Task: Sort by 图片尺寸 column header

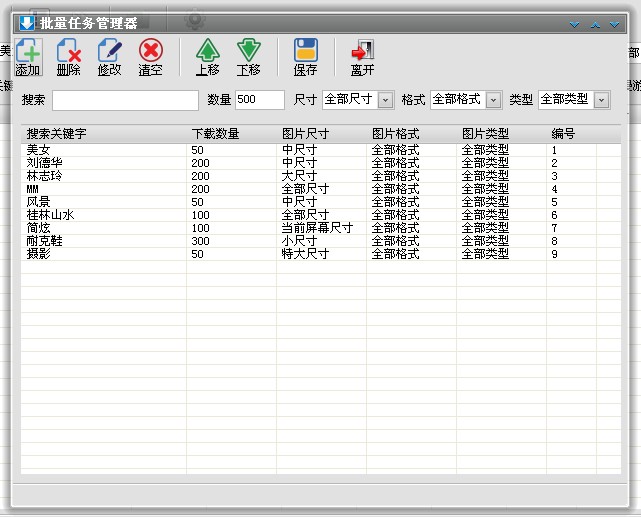Action: 322,134
